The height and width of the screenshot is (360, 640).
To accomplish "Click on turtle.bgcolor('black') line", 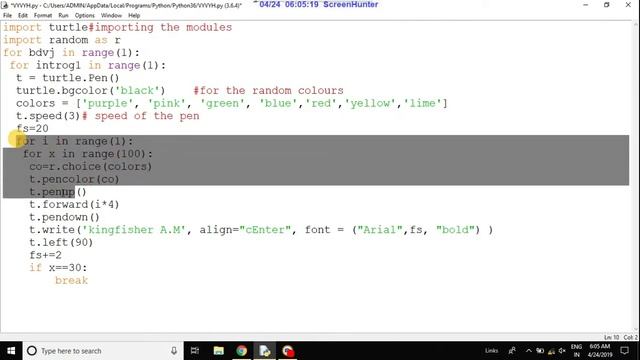I will coord(91,91).
